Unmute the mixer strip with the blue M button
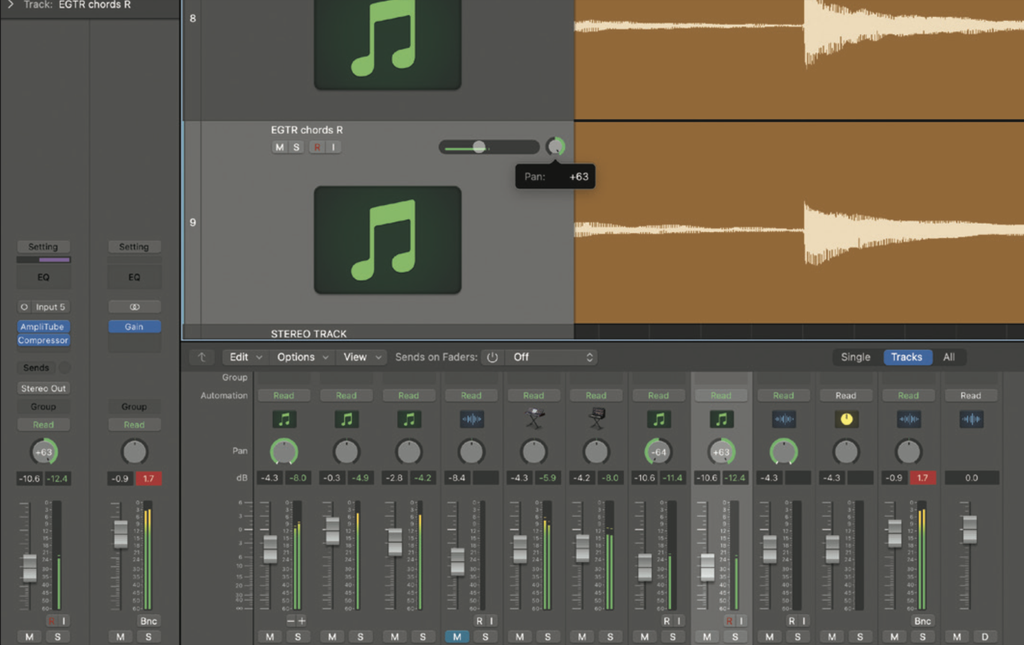1024x645 pixels. 457,637
